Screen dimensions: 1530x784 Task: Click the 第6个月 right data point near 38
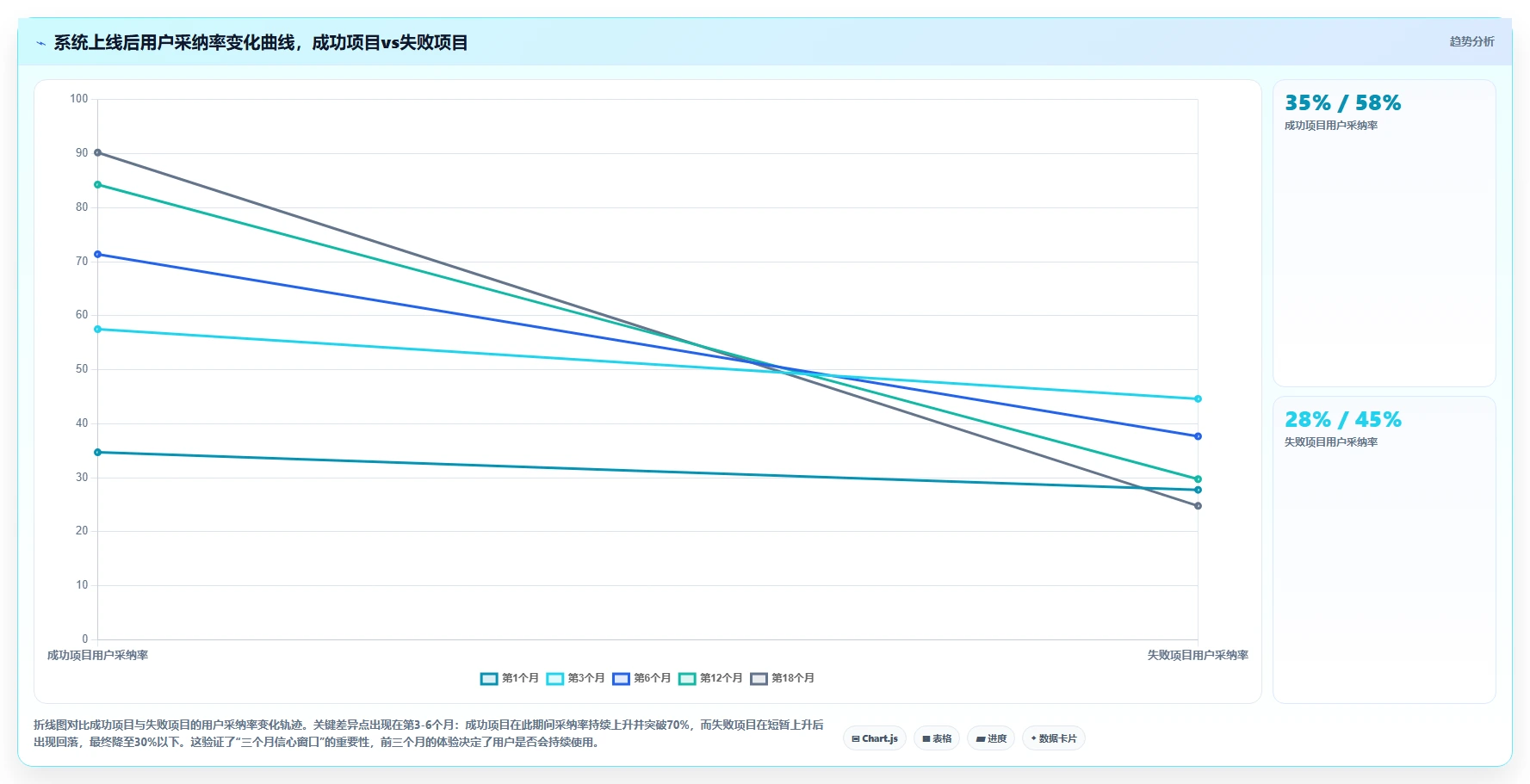point(1198,436)
